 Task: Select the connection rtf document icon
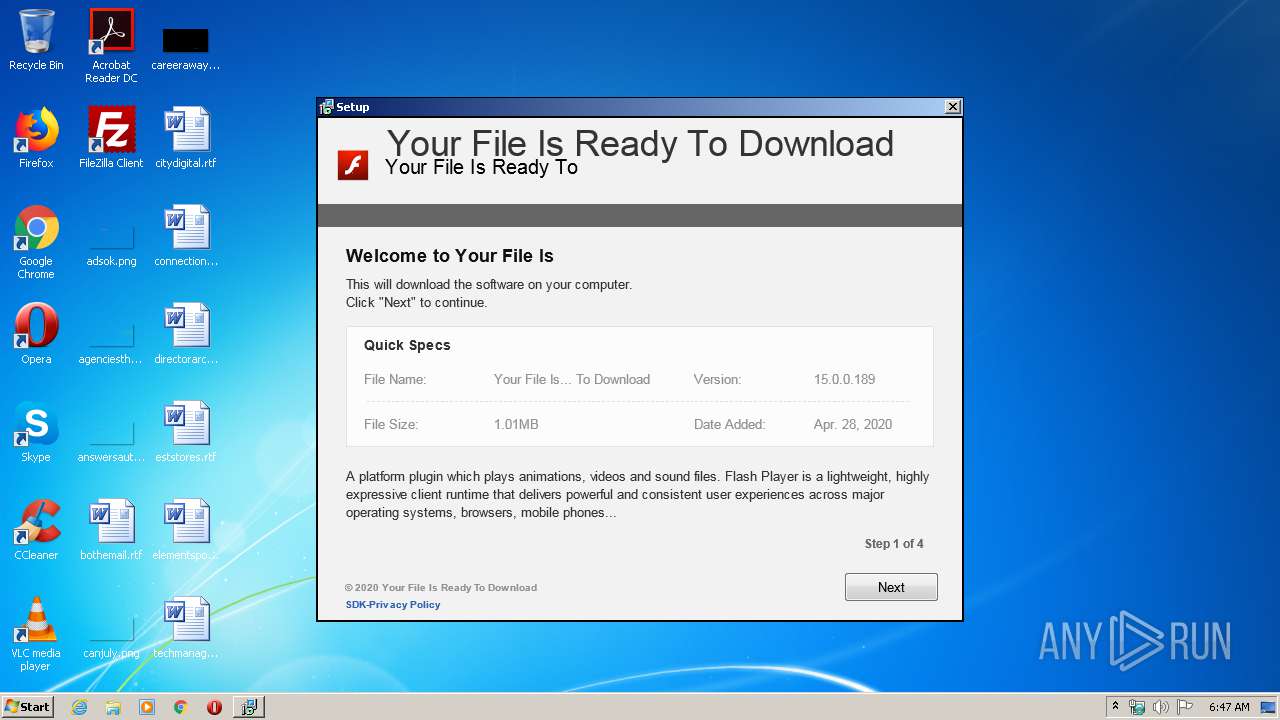coord(186,236)
